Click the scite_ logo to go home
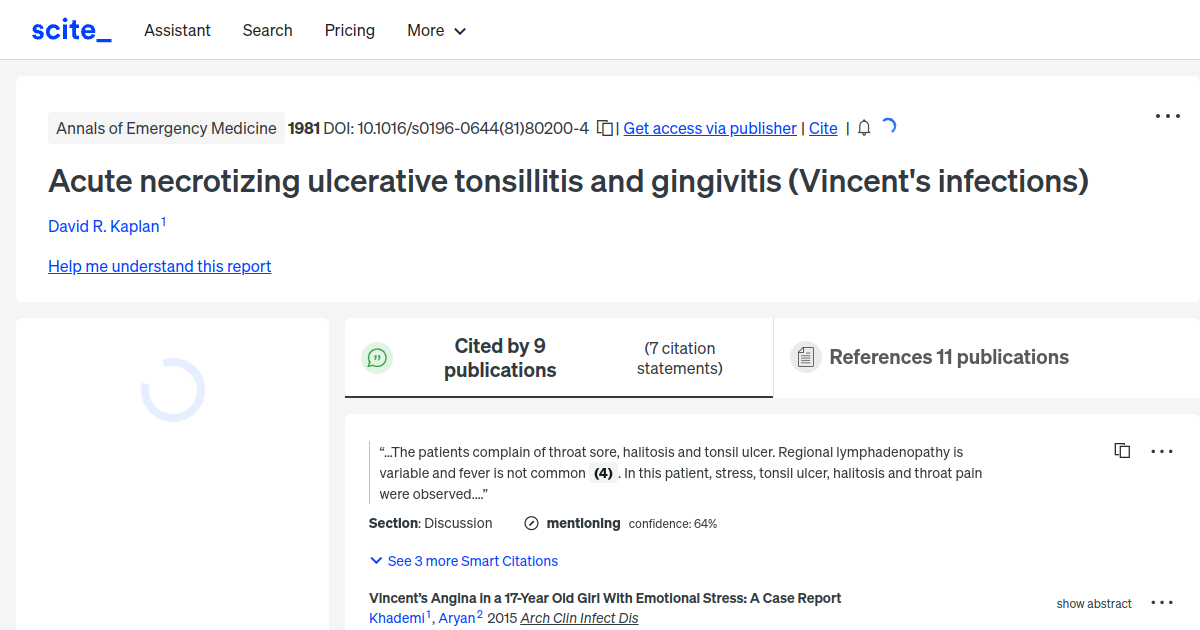 [70, 29]
